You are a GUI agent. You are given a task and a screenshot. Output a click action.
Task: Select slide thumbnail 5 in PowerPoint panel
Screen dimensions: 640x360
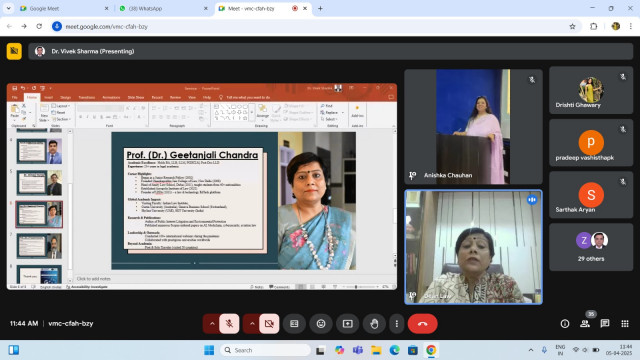tap(39, 183)
